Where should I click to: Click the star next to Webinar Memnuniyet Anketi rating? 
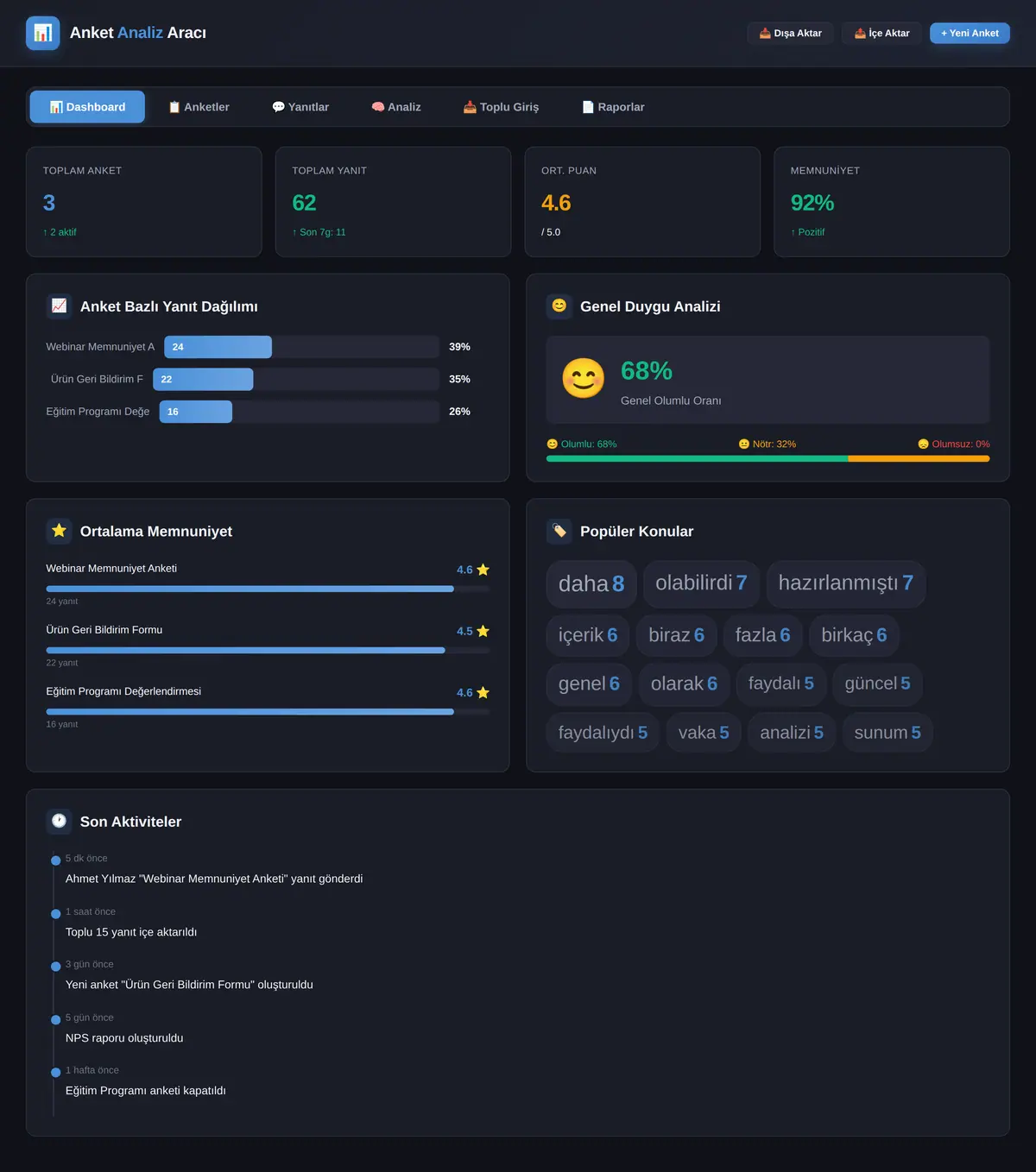point(483,570)
